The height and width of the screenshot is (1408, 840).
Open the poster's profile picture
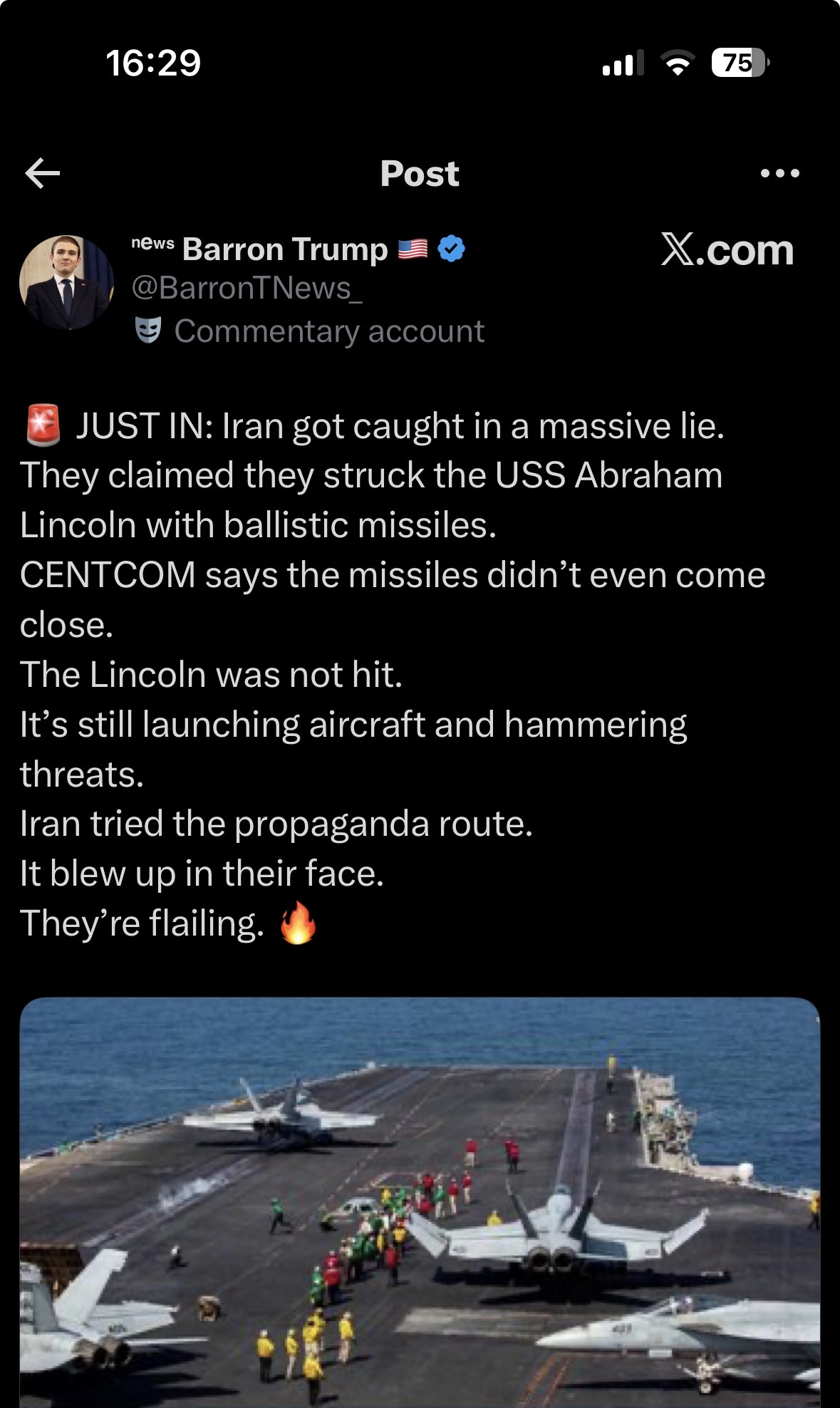click(x=66, y=282)
